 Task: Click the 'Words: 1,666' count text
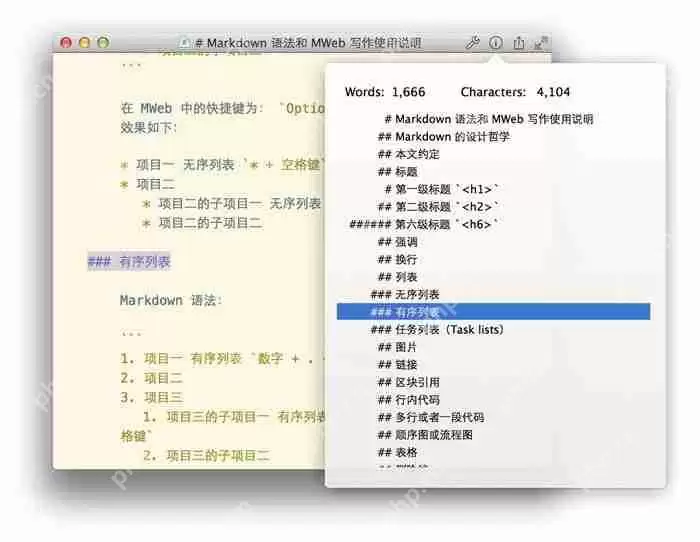385,92
